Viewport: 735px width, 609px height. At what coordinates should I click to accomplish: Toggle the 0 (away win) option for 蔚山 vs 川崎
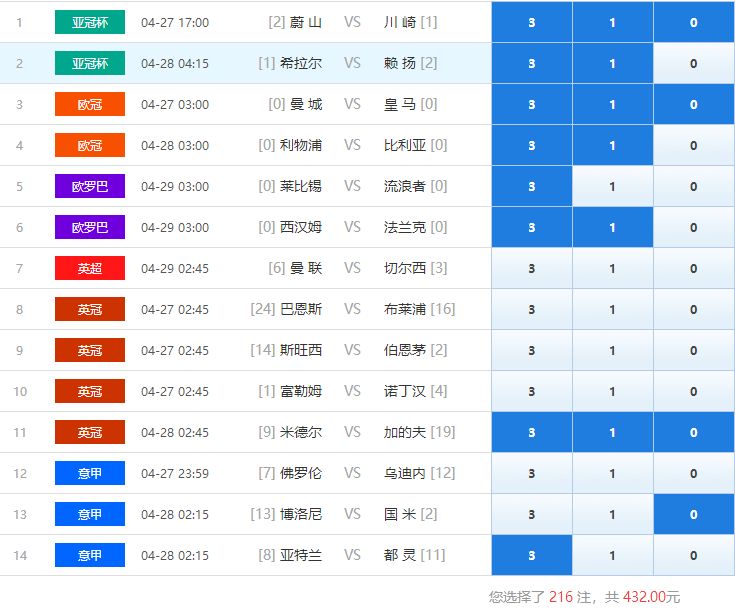[x=694, y=22]
